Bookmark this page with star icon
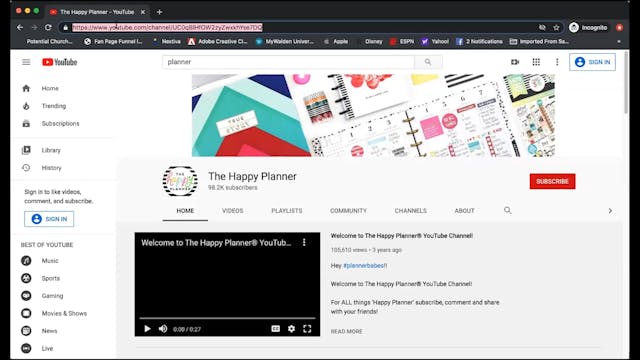Screen dimensions: 640x360 click(x=556, y=28)
